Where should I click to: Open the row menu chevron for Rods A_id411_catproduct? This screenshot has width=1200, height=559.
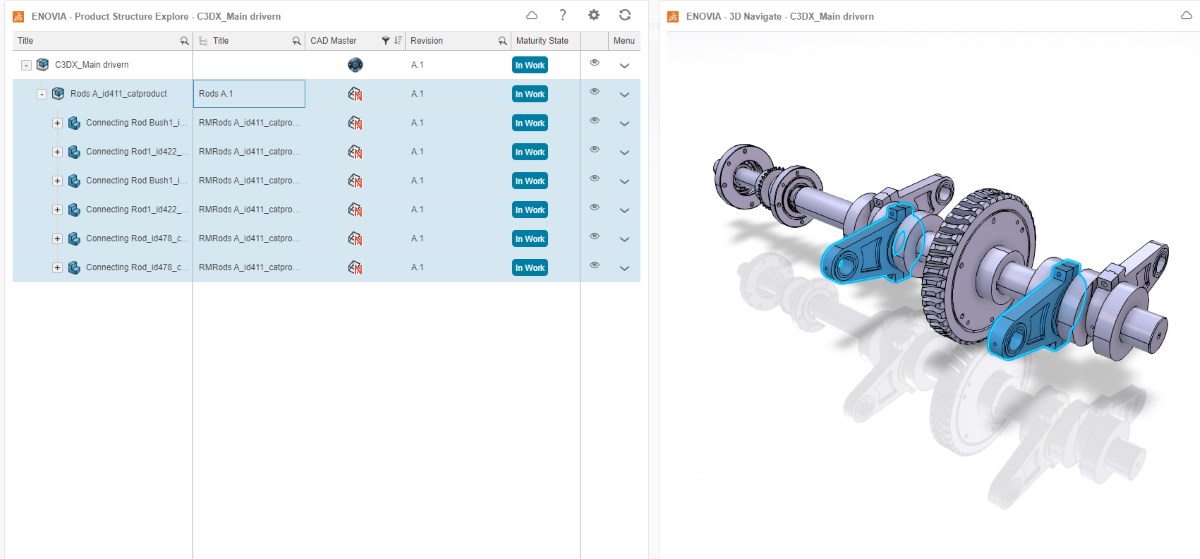[x=625, y=95]
